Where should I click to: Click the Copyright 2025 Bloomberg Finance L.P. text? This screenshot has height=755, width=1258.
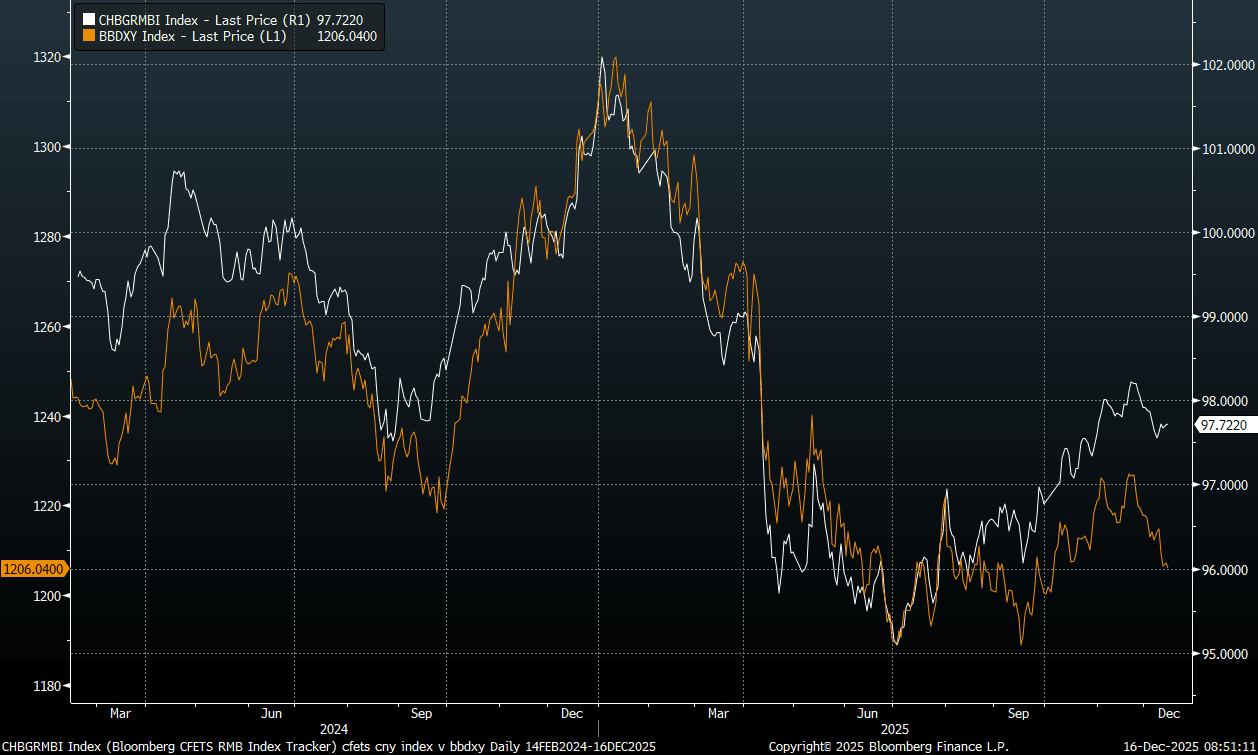888,747
